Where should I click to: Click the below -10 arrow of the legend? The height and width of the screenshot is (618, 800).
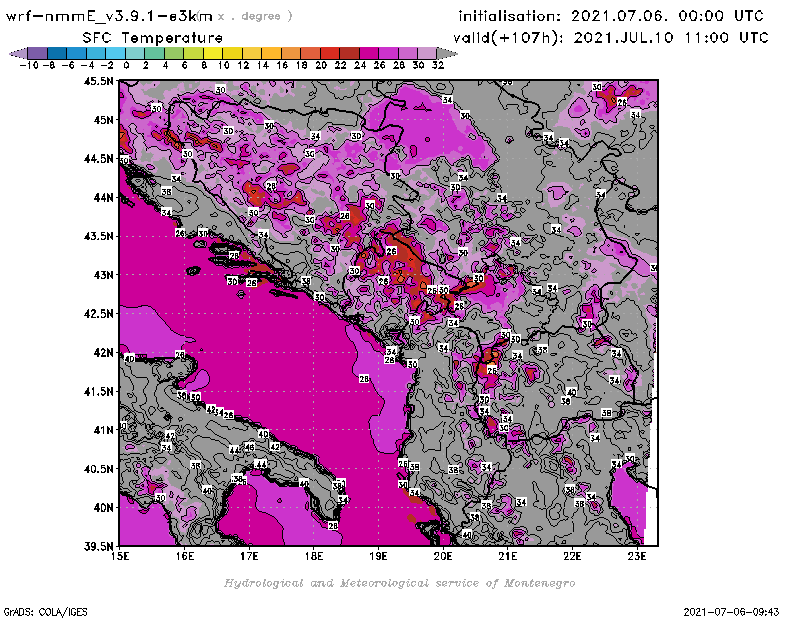18,53
